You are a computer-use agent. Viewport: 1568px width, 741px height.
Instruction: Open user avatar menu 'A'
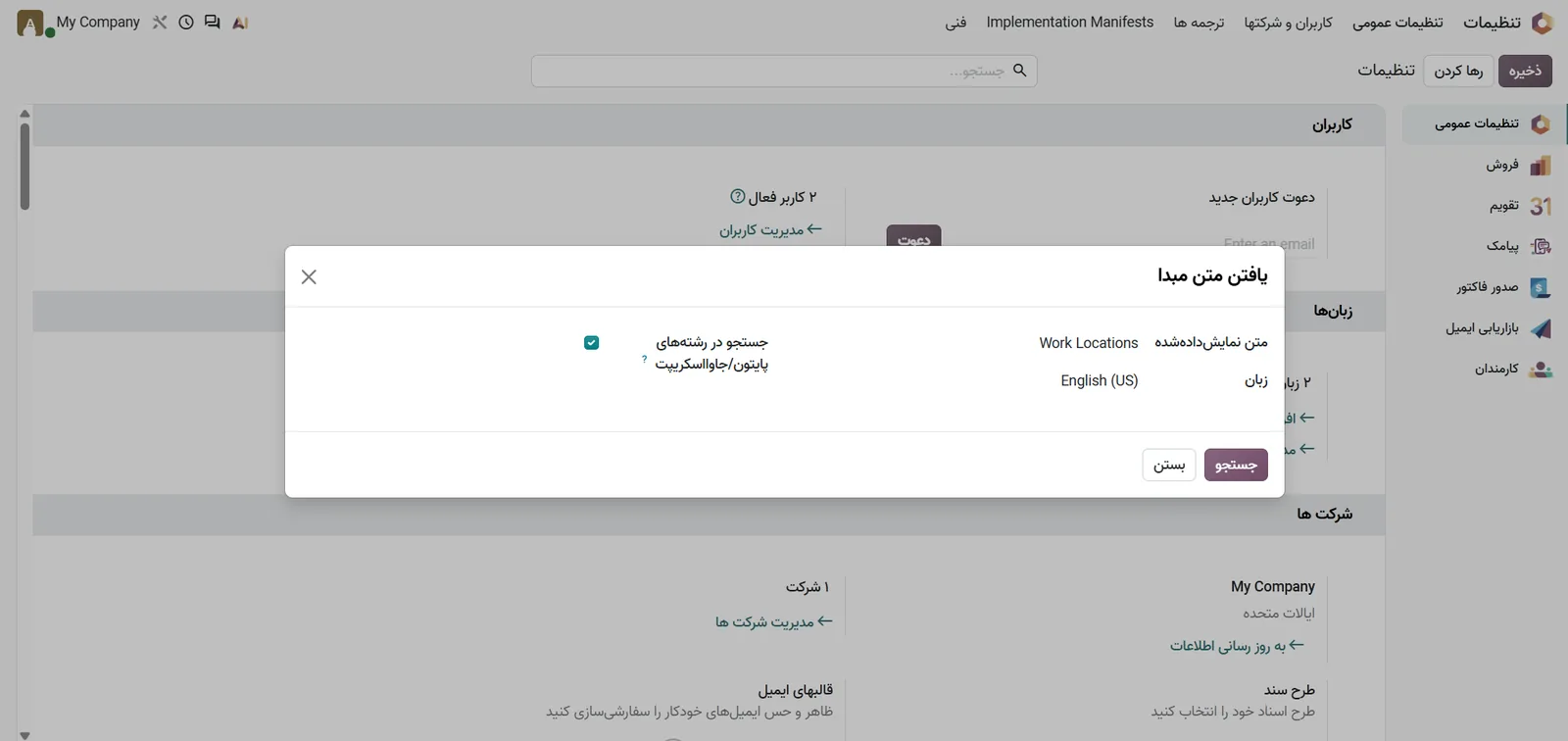point(30,24)
